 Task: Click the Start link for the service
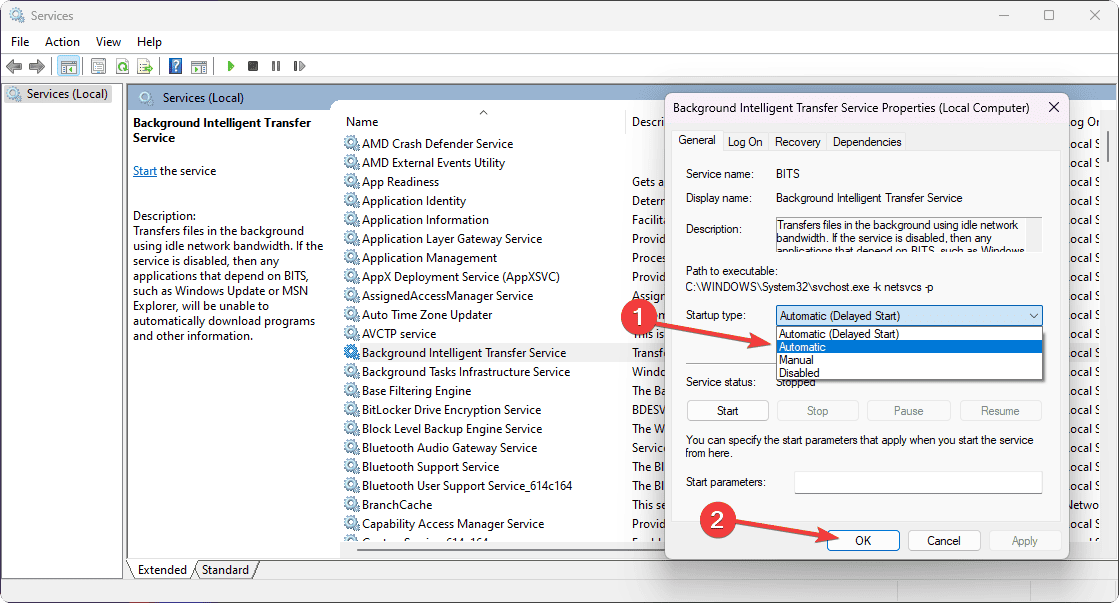(144, 171)
